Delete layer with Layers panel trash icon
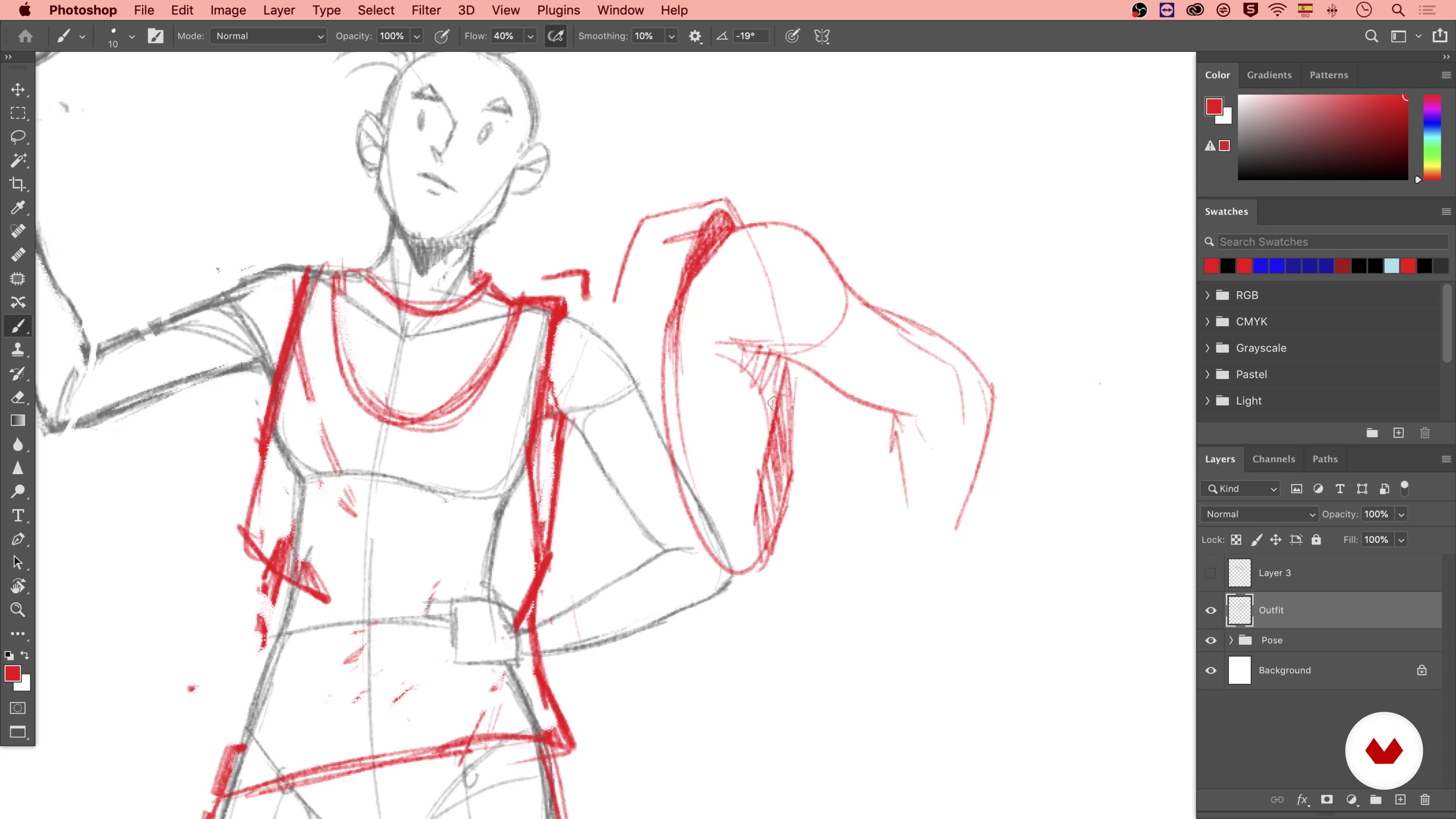 pyautogui.click(x=1425, y=800)
